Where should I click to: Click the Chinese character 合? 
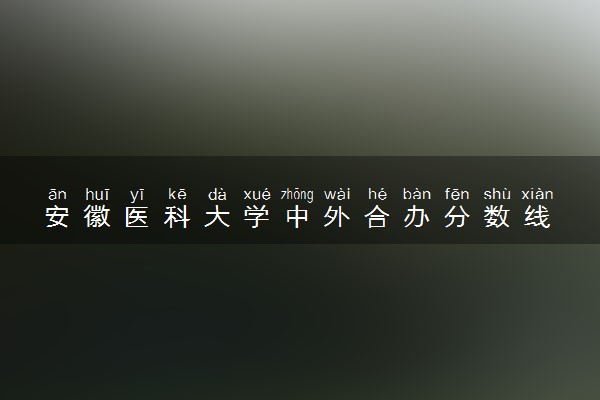tap(377, 217)
